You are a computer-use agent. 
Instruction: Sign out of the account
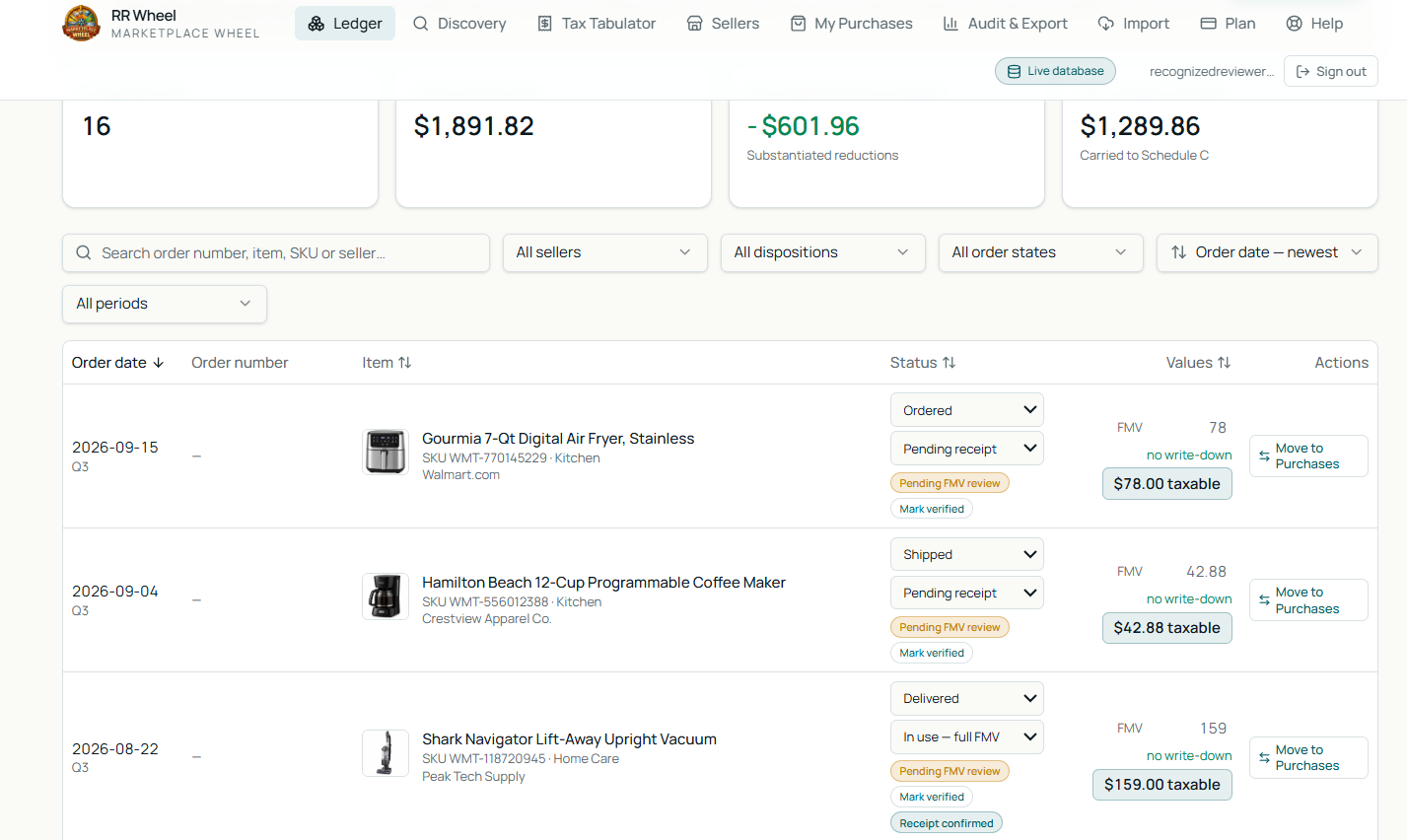click(1330, 71)
